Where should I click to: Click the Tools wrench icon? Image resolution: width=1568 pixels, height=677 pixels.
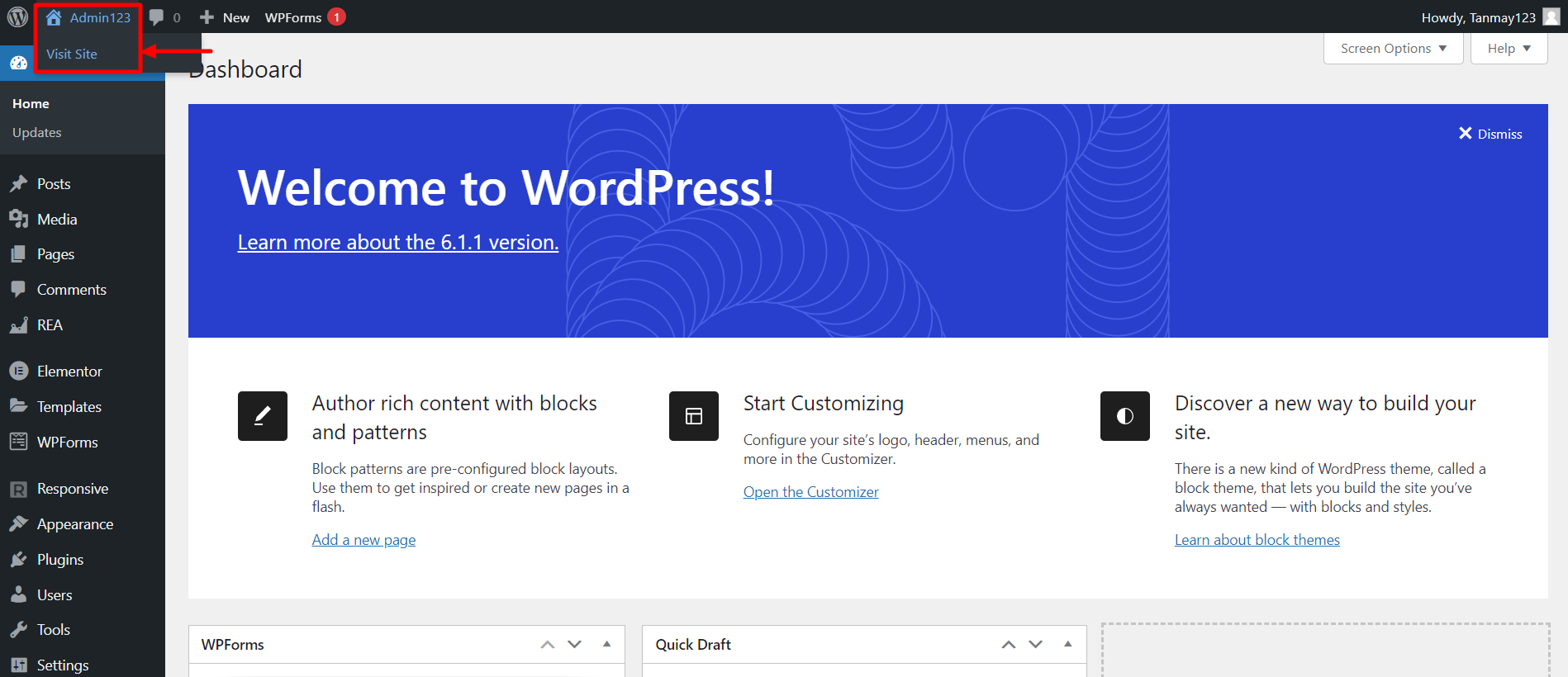coord(18,629)
